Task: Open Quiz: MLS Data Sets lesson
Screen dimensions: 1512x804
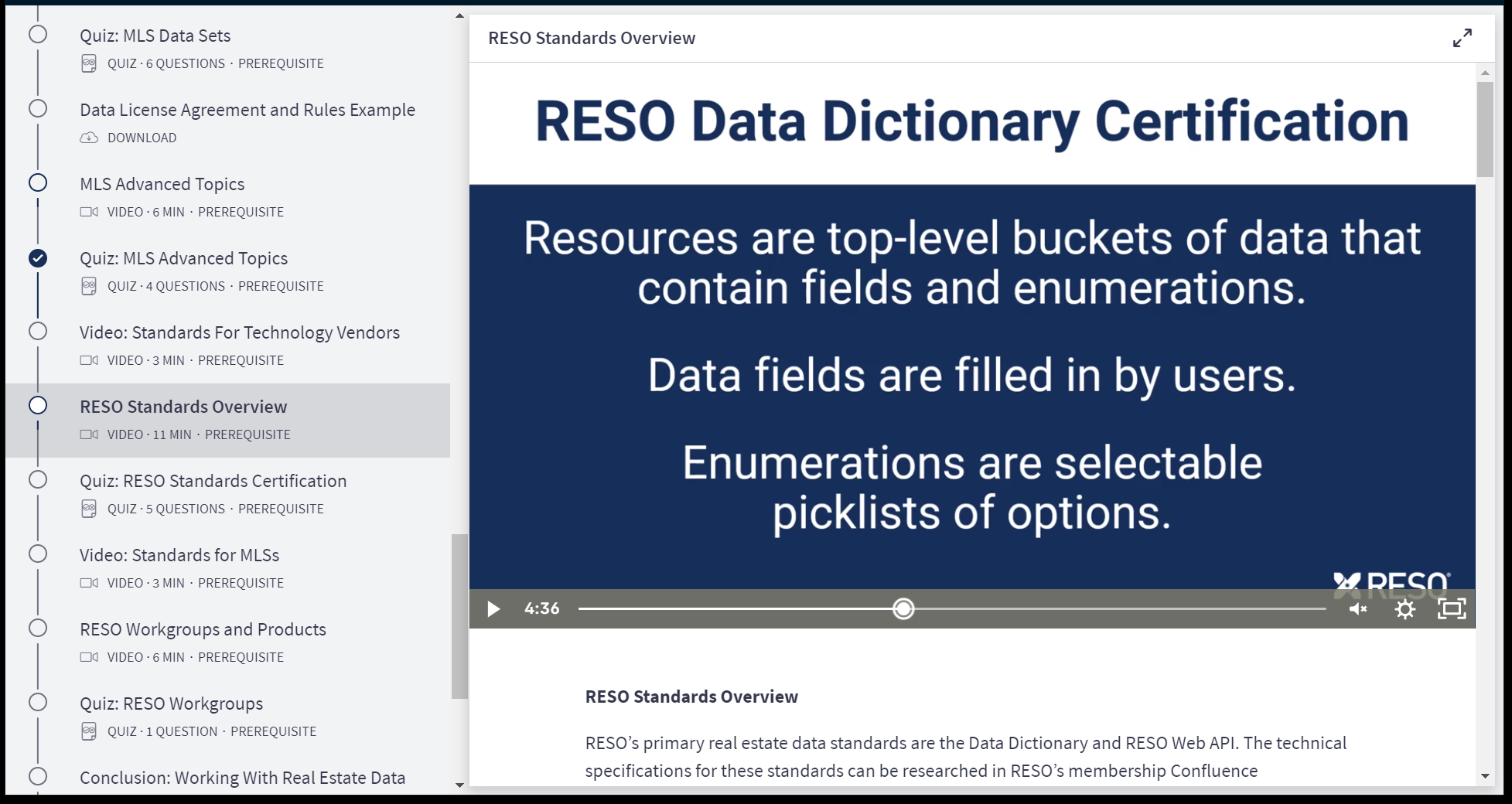Action: [x=155, y=36]
